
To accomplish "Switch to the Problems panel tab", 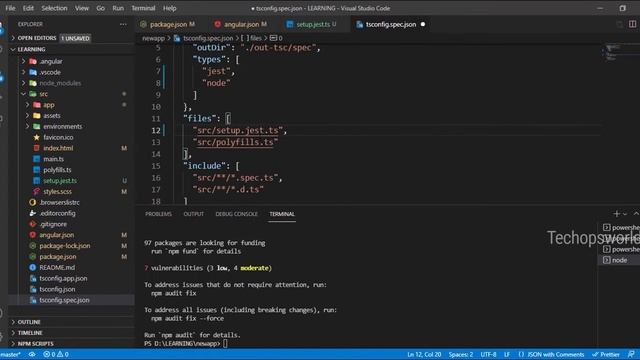I will click(158, 214).
